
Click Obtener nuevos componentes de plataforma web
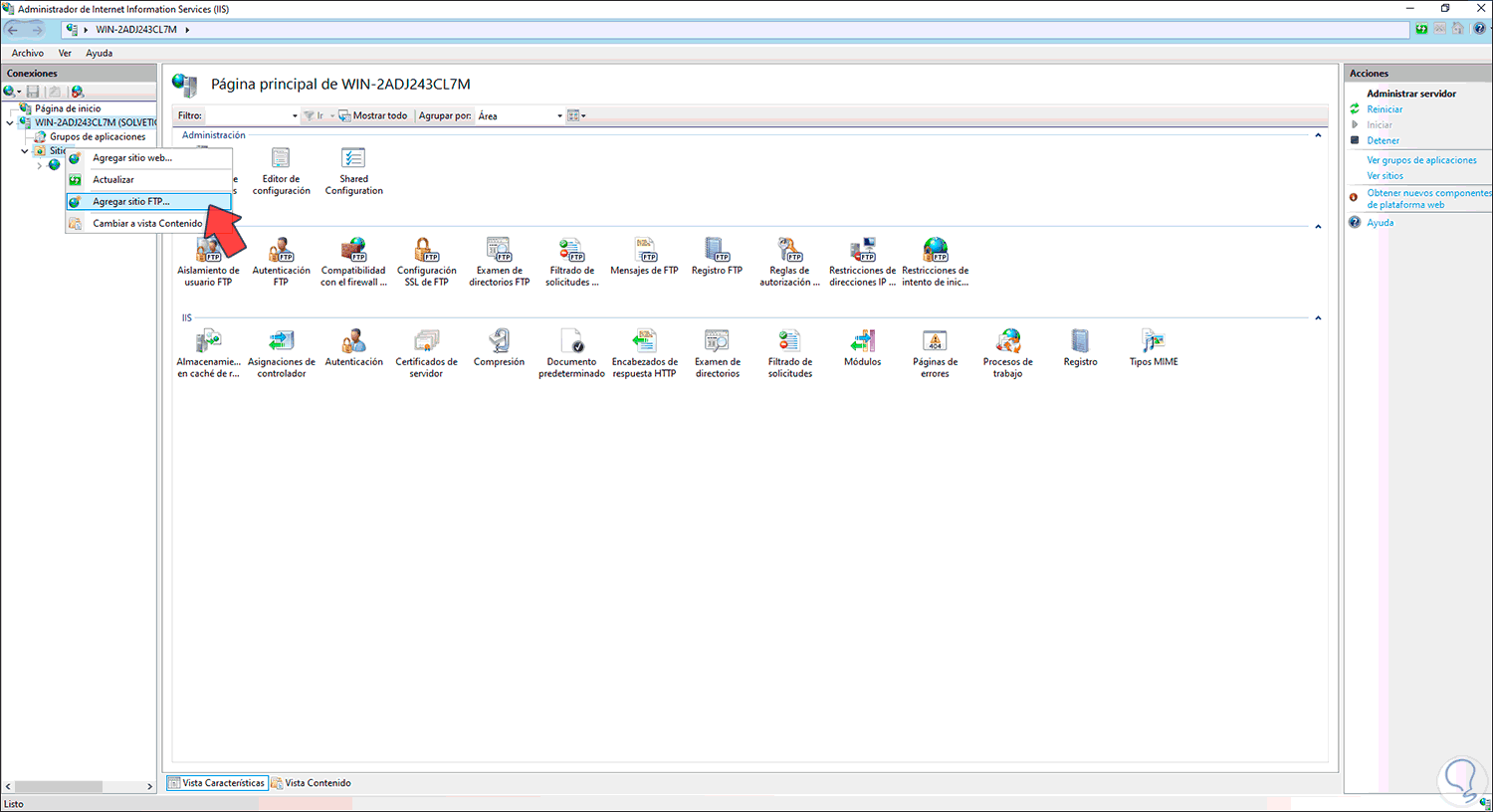[1429, 199]
